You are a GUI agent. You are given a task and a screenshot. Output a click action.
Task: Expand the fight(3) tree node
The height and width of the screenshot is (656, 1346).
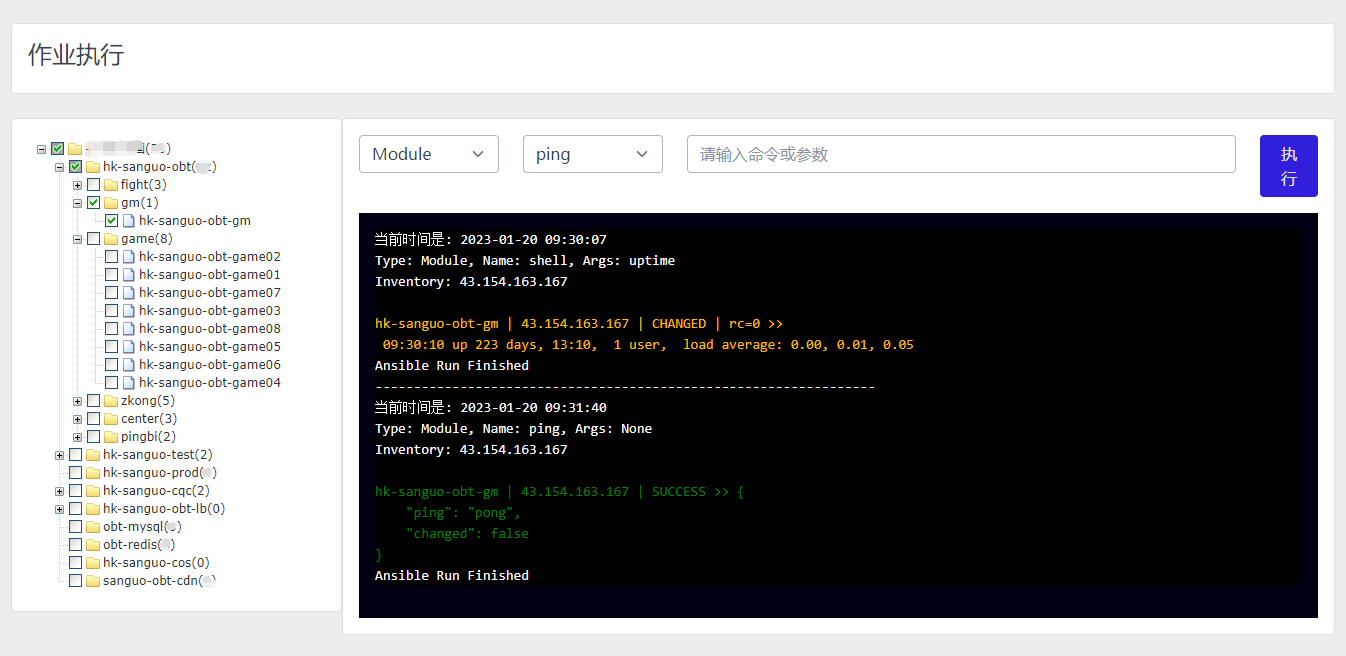click(77, 185)
